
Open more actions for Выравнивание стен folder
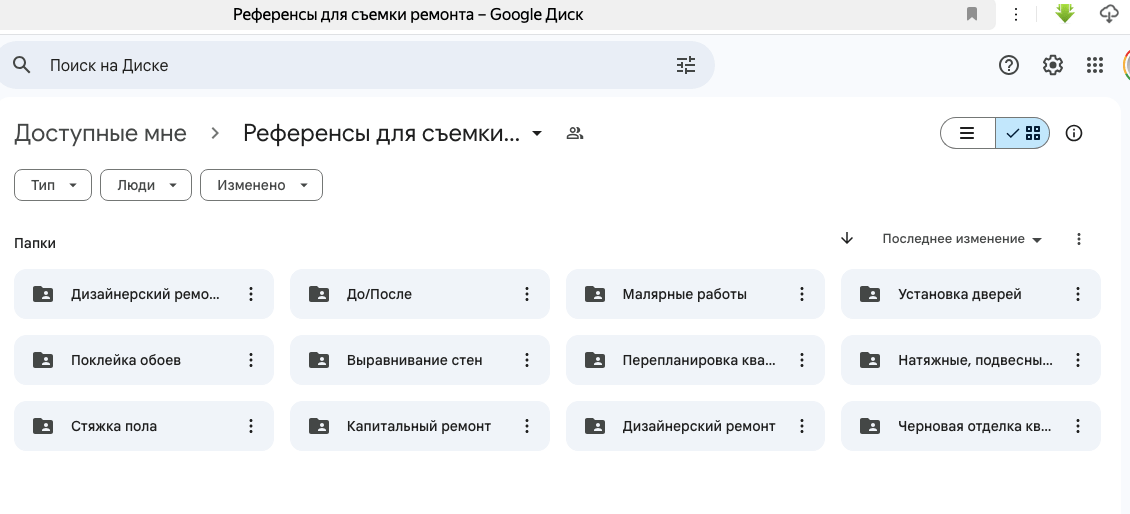pos(526,360)
